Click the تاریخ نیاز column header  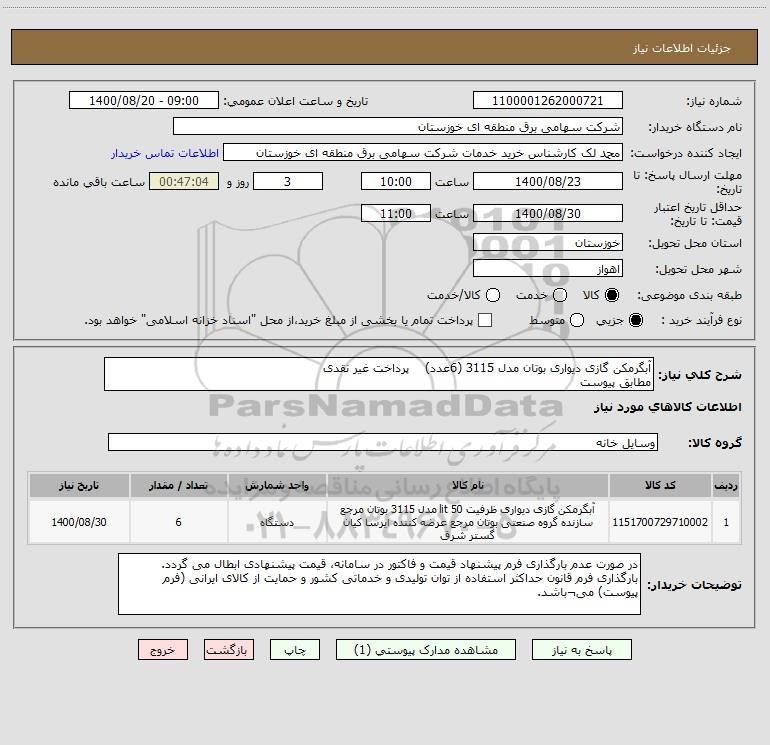(x=79, y=485)
